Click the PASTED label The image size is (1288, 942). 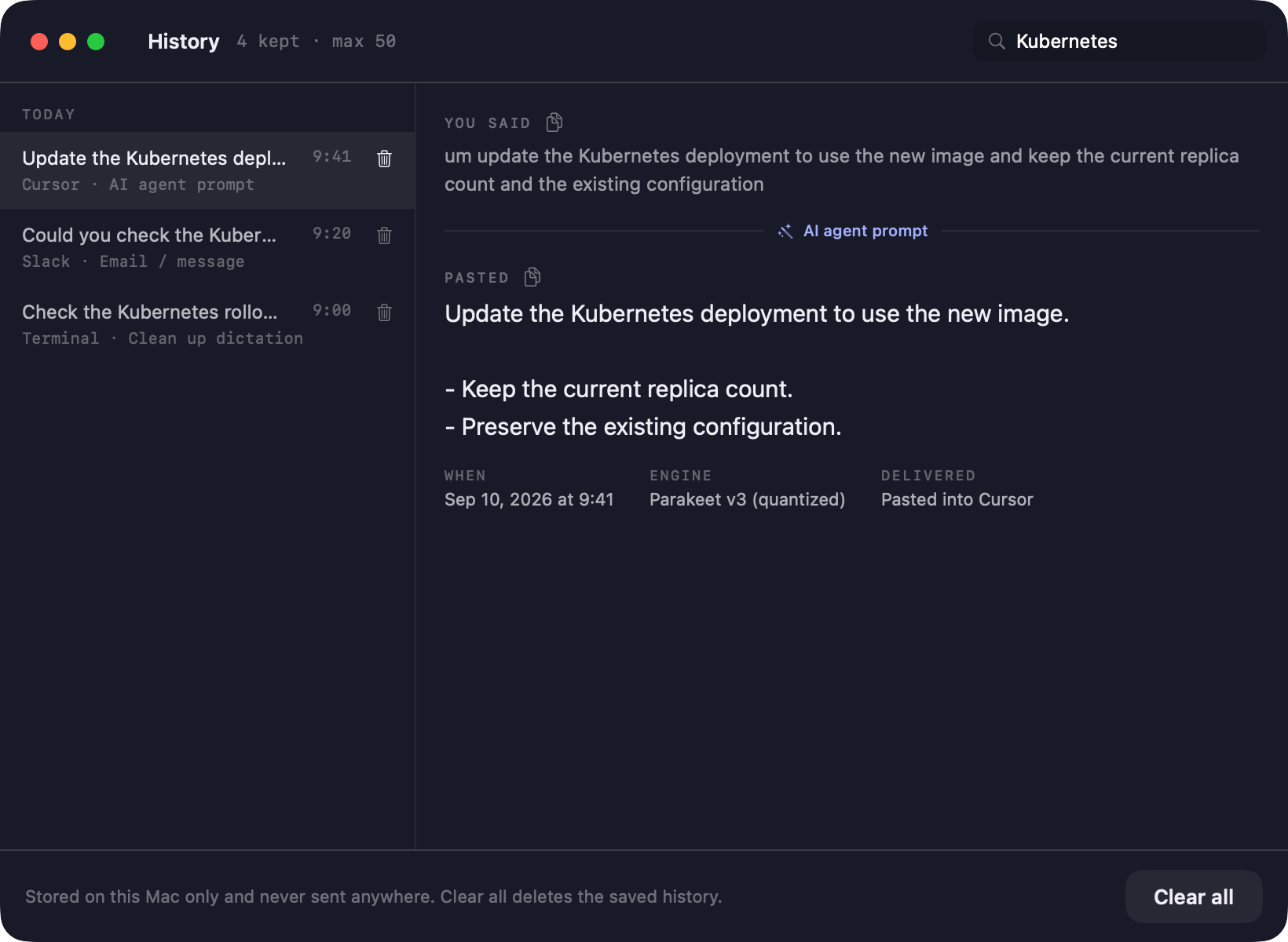(x=477, y=278)
